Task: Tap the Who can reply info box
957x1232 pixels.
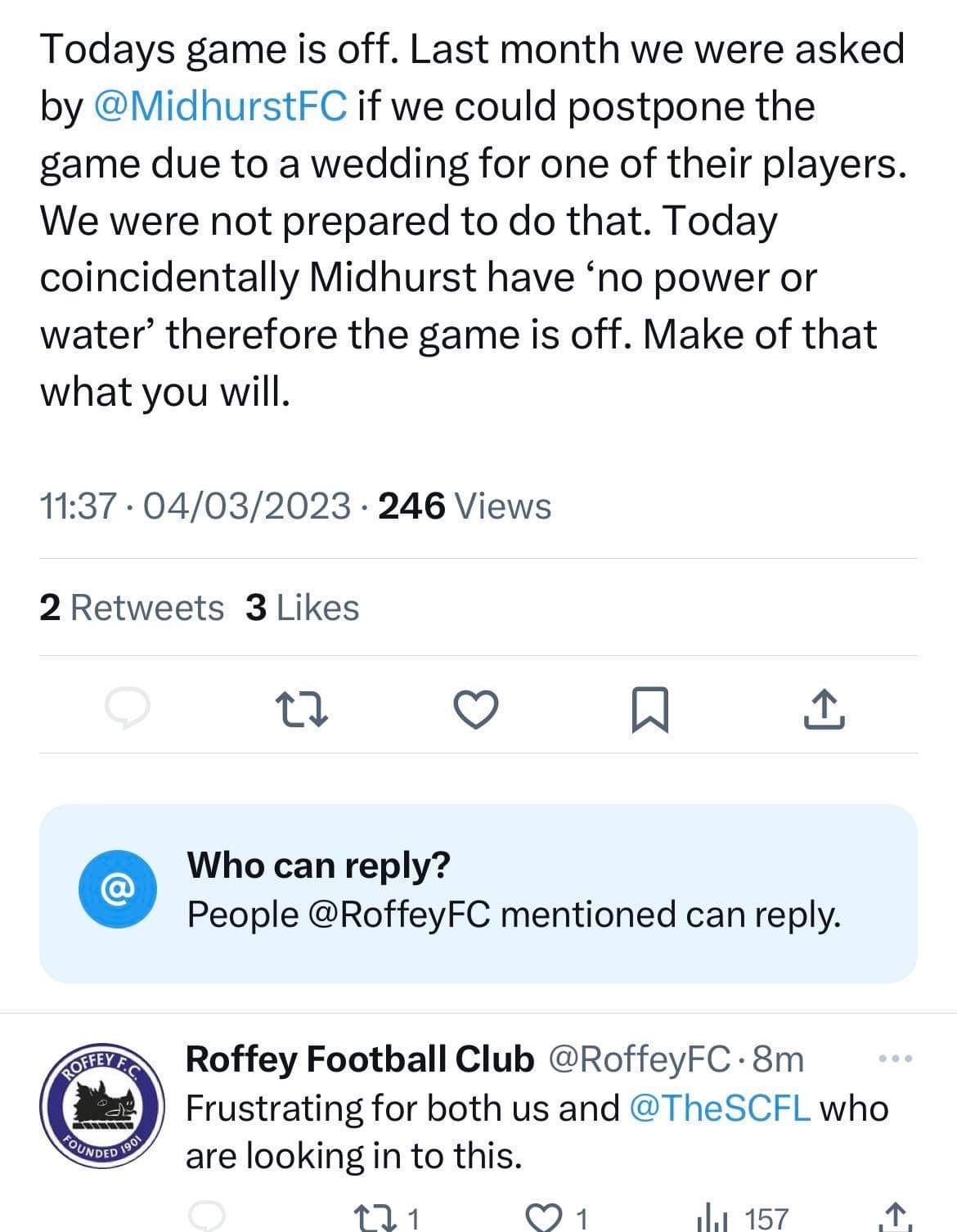Action: pos(478,893)
